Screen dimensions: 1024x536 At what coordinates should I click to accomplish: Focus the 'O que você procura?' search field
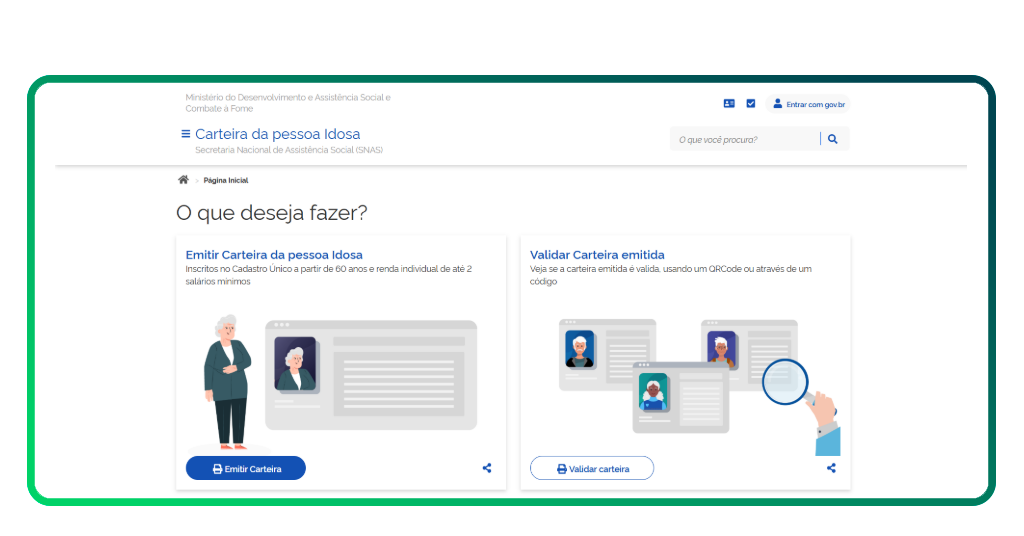743,140
